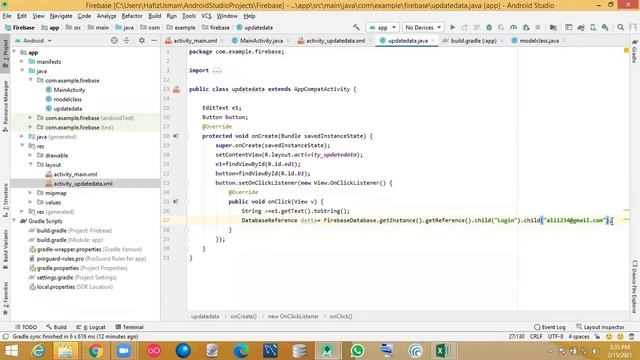Viewport: 640px width, 360px height.
Task: Toggle the Build Variants side panel
Action: [x=5, y=249]
